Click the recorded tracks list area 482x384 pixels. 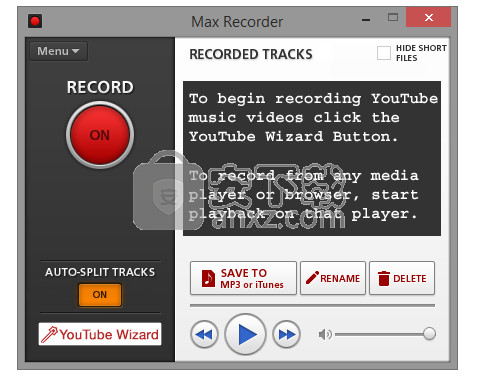[x=312, y=158]
